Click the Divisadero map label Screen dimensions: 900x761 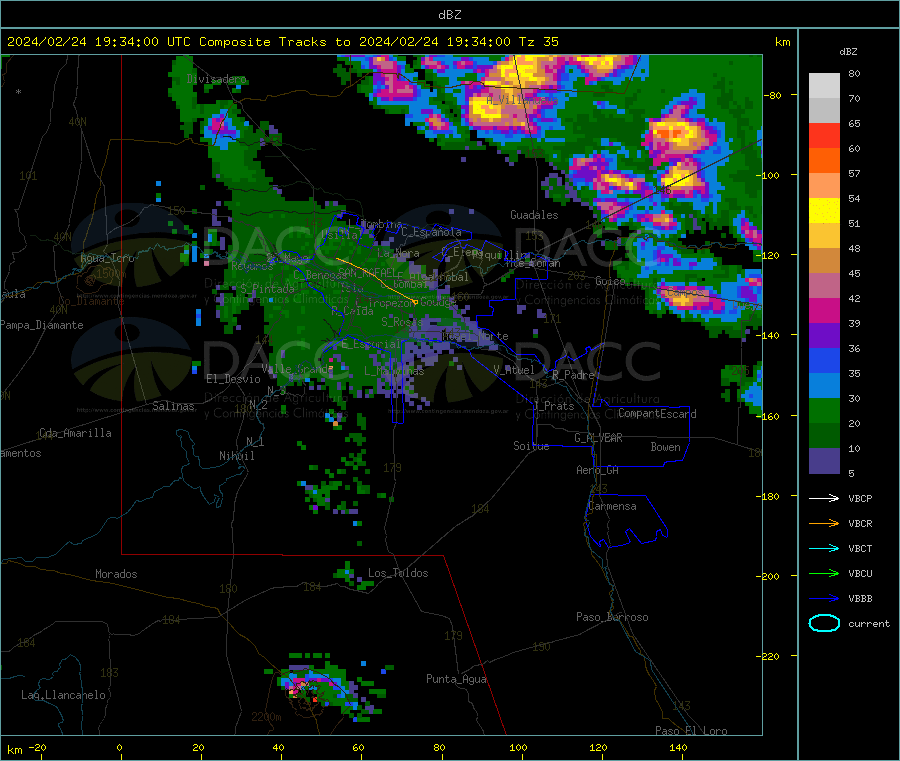(216, 79)
